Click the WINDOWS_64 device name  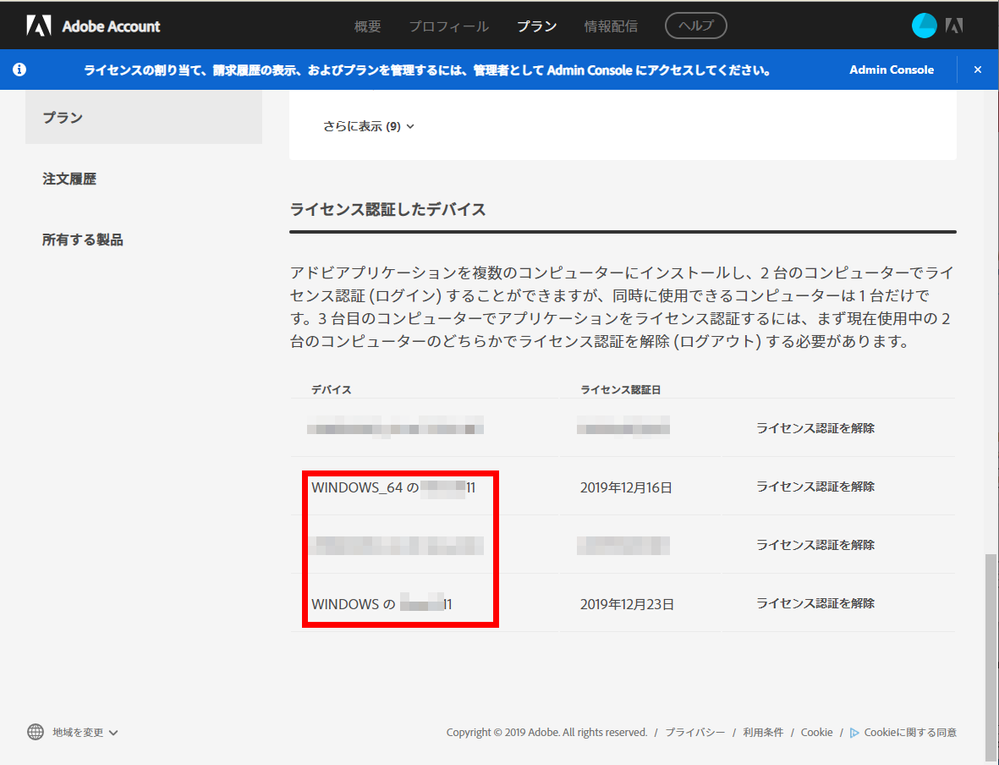[393, 488]
